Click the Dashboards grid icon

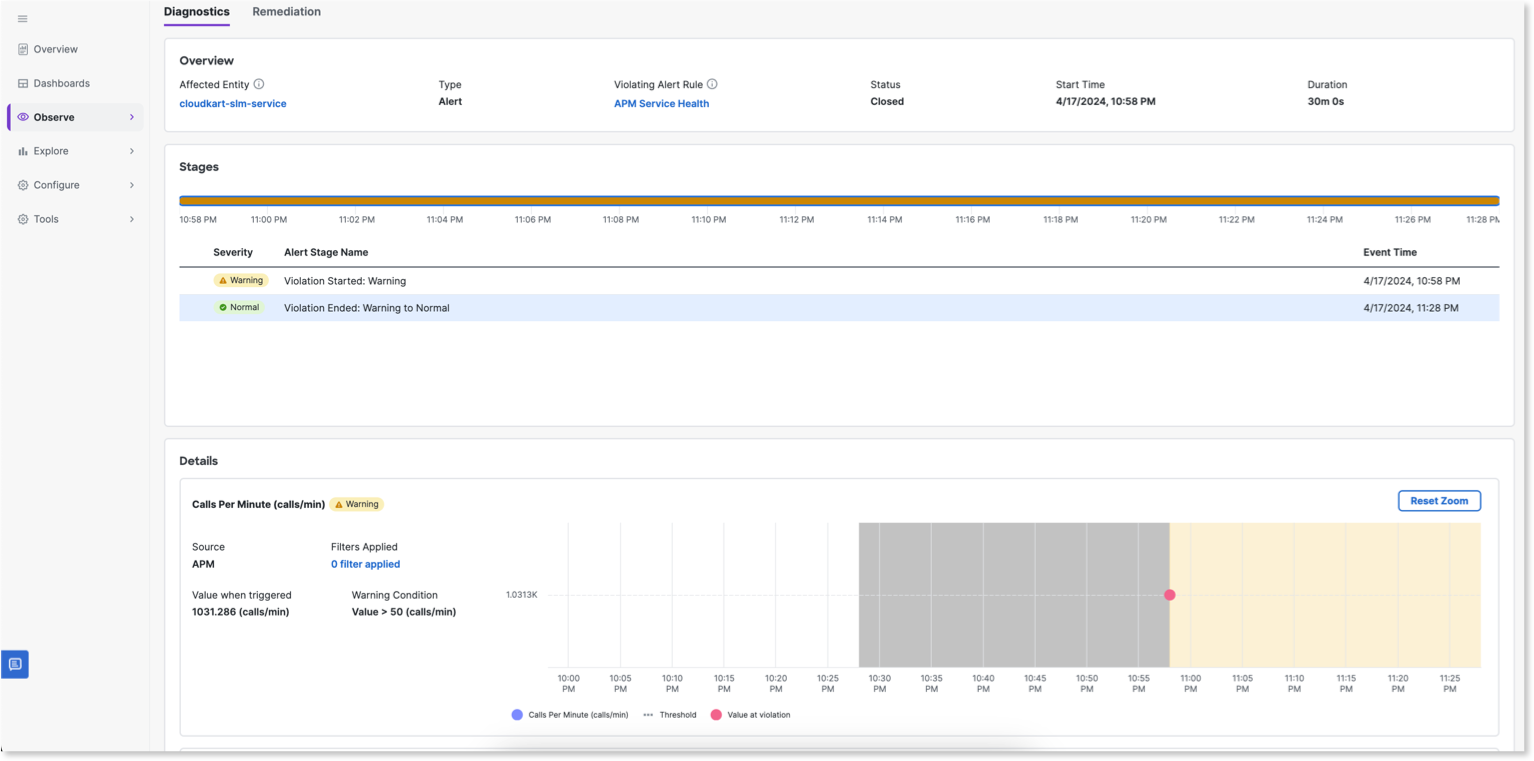tap(23, 83)
